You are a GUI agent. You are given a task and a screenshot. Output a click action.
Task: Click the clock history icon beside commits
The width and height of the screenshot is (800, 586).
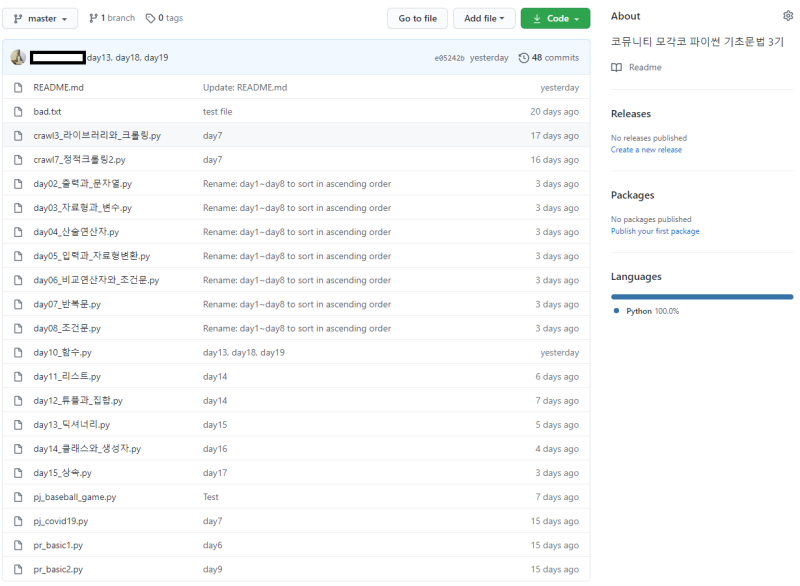524,58
